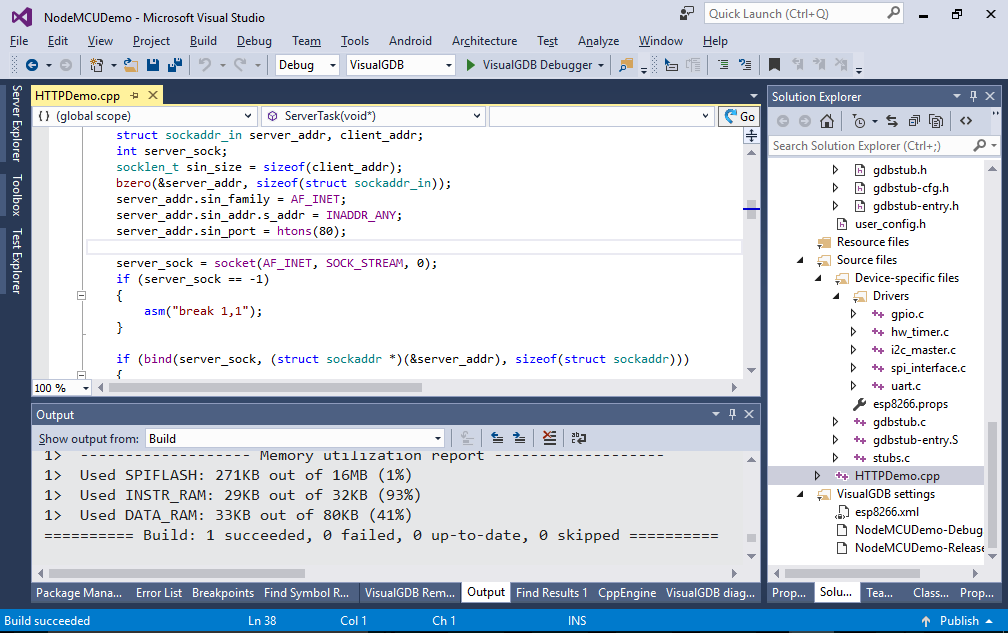
Task: Open the 100 % zoom level dropdown
Action: 62,388
